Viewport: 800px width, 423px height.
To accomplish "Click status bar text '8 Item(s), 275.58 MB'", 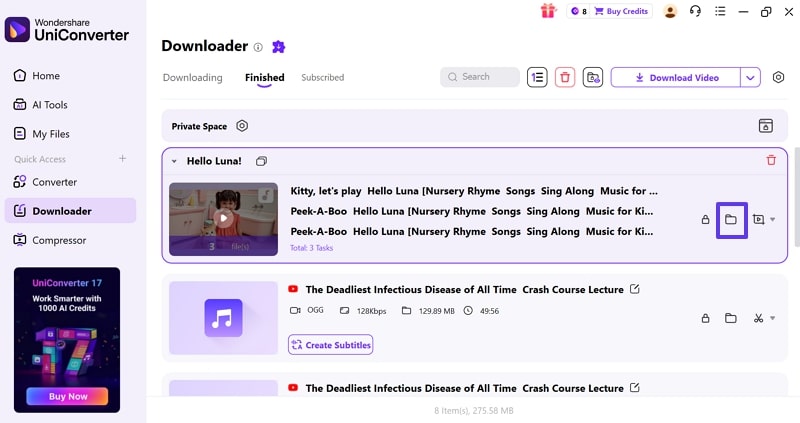I will tap(473, 410).
